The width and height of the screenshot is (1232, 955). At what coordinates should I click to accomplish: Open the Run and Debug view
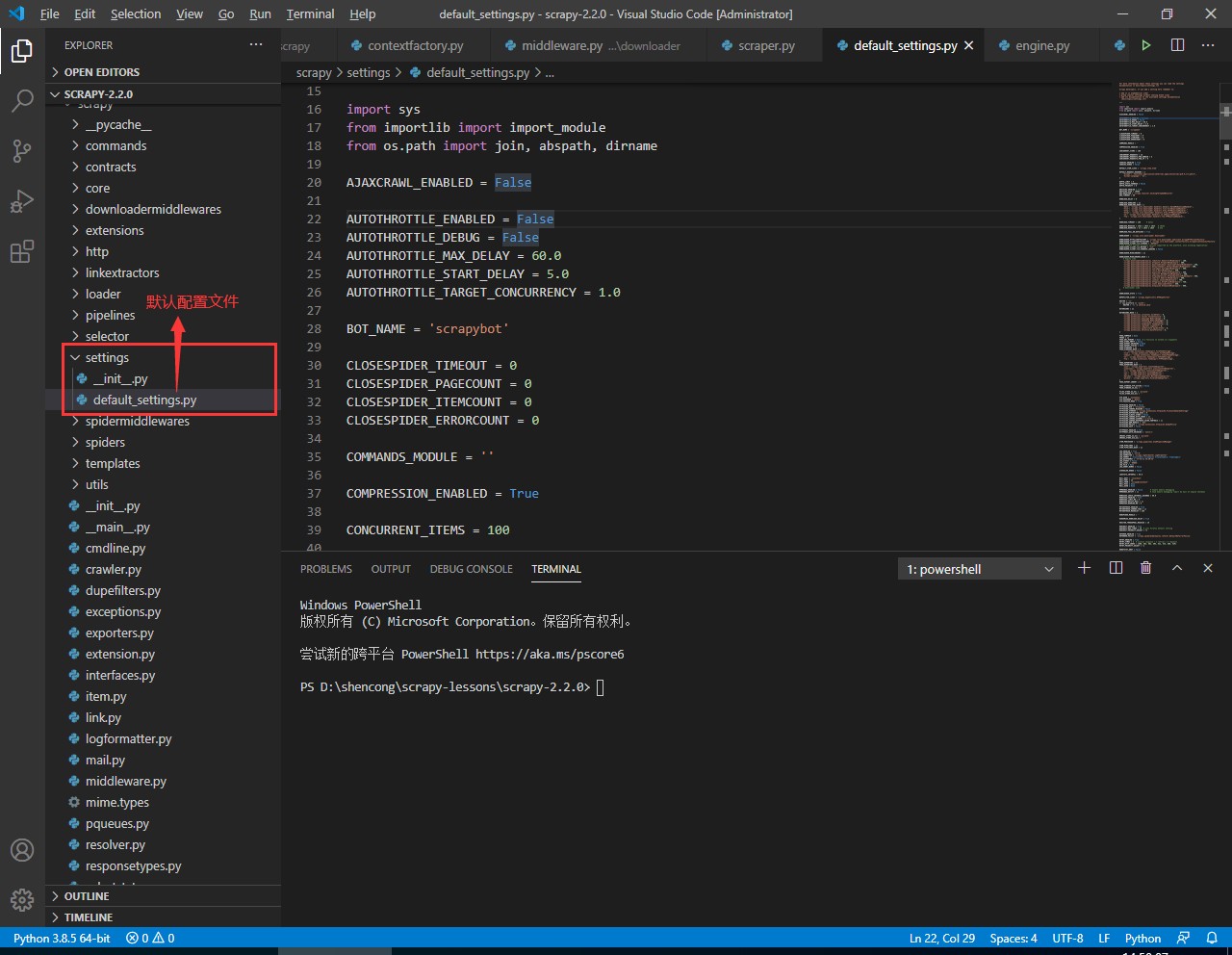[x=22, y=201]
